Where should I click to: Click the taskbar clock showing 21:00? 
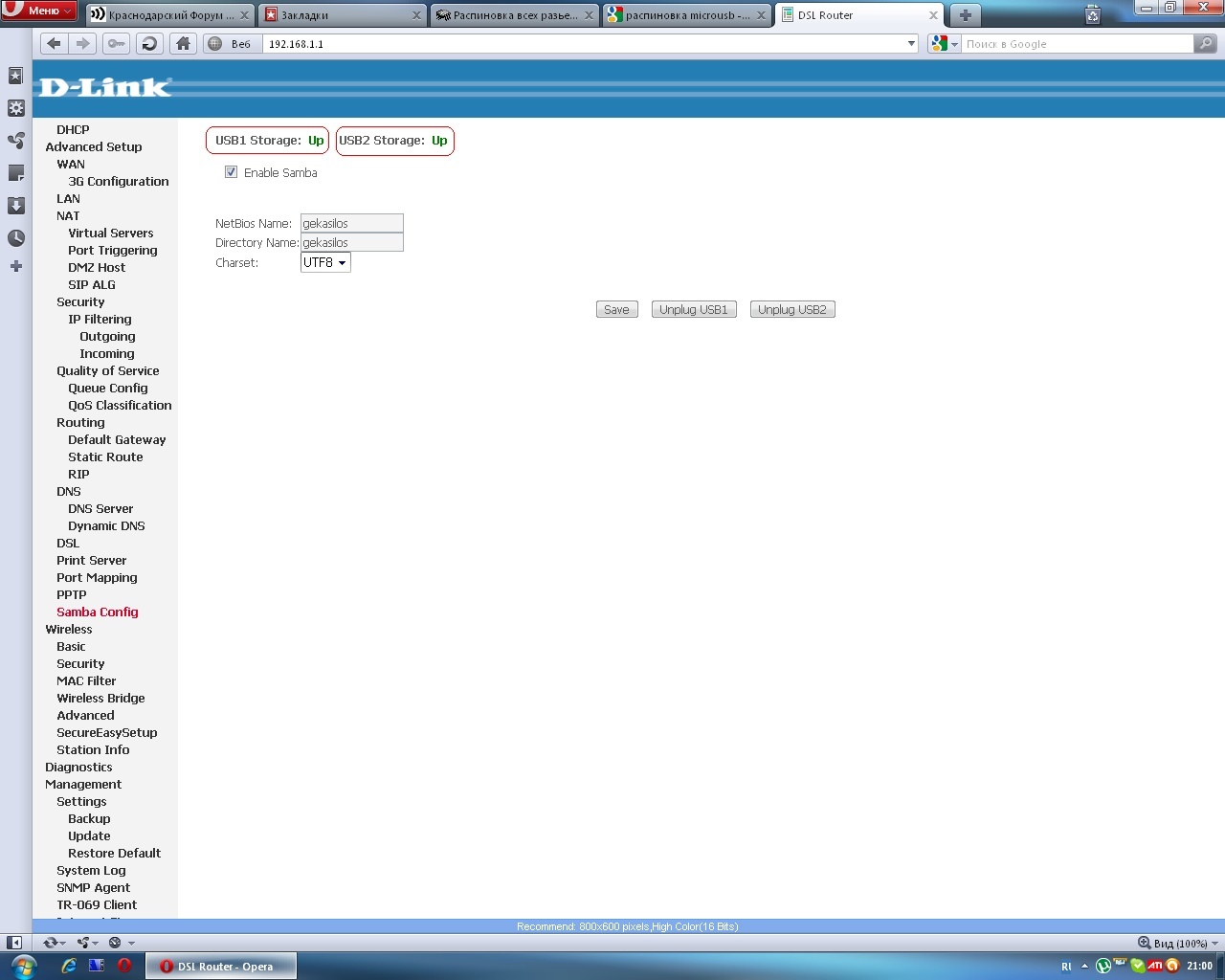pyautogui.click(x=1200, y=966)
